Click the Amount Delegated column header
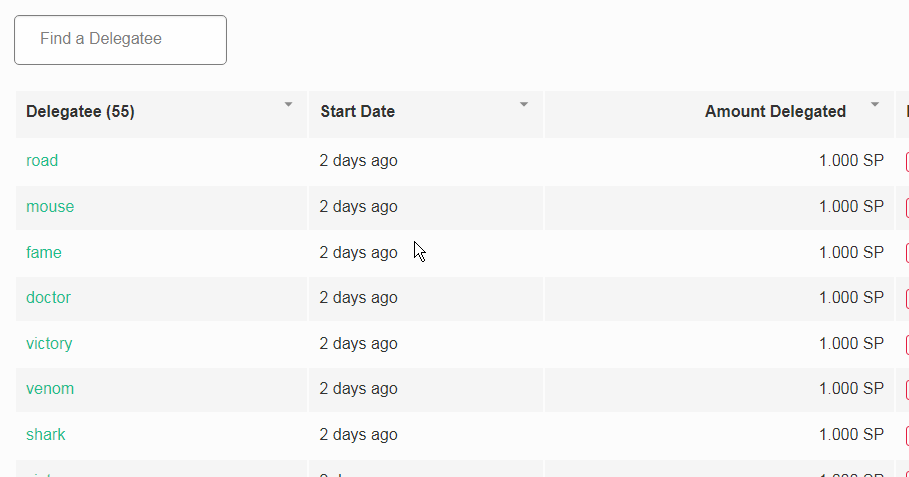The height and width of the screenshot is (477, 909). point(775,112)
